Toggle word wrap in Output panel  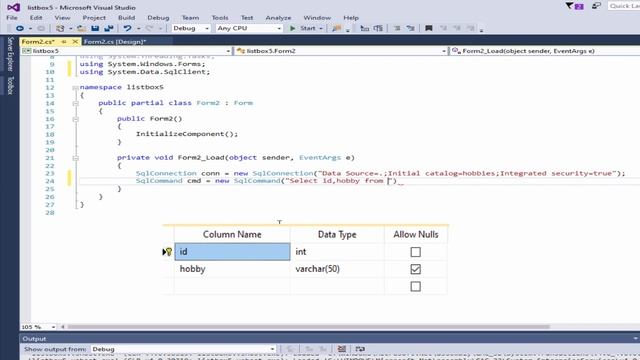[360, 349]
